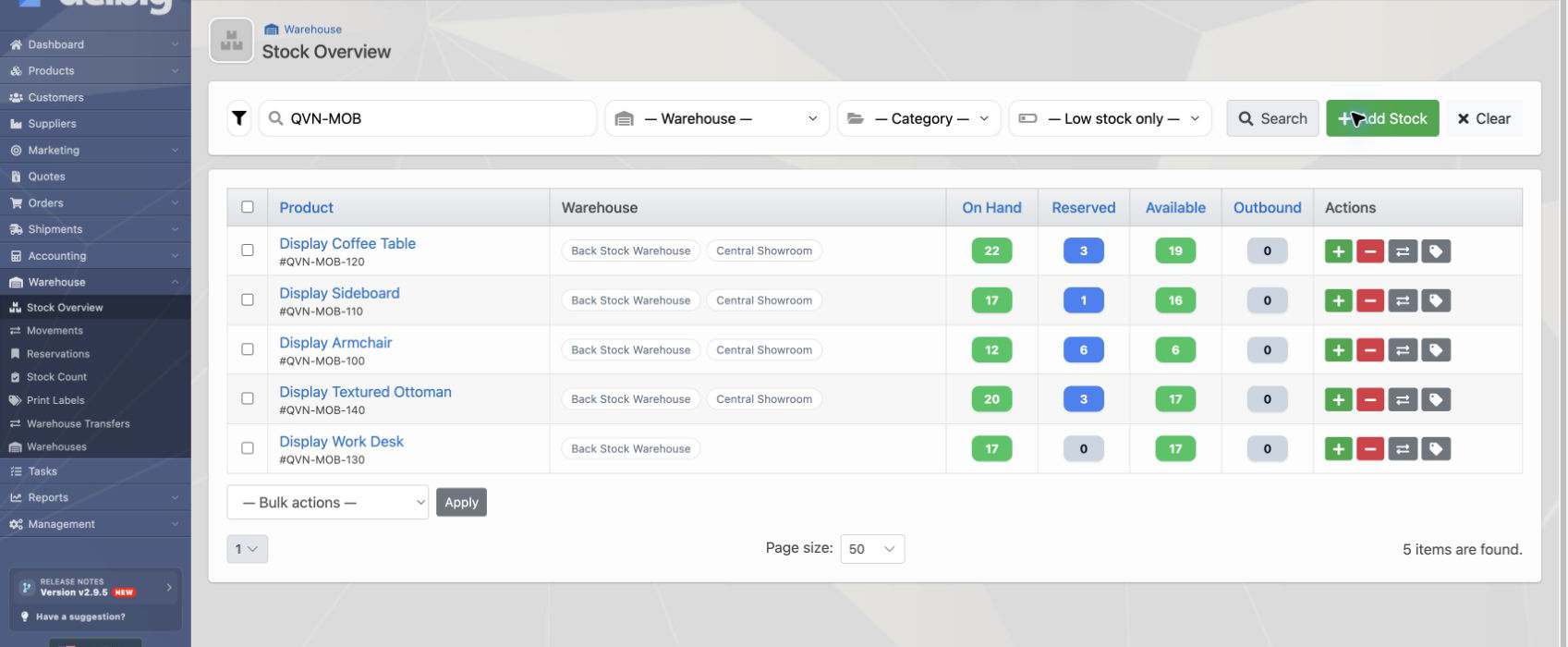Click the transfer icon for Display Armchair
The width and height of the screenshot is (1568, 647).
[1403, 350]
